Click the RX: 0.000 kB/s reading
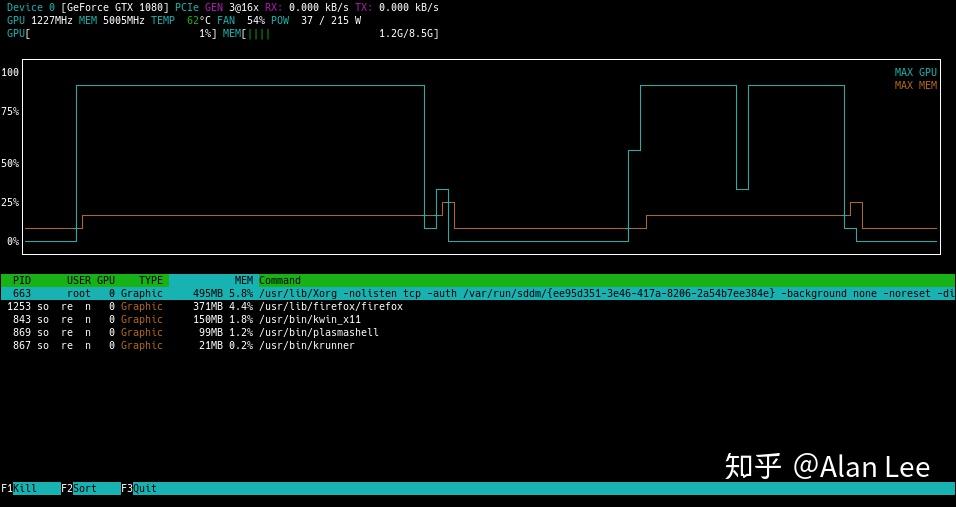This screenshot has width=956, height=507. coord(307,7)
